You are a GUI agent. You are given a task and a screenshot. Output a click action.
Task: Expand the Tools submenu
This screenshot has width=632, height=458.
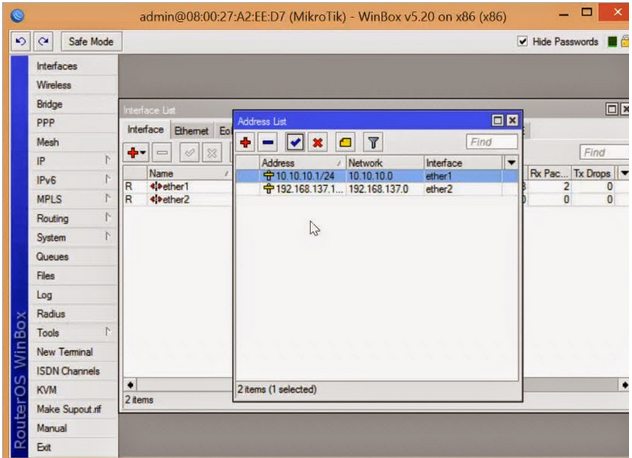(x=73, y=333)
